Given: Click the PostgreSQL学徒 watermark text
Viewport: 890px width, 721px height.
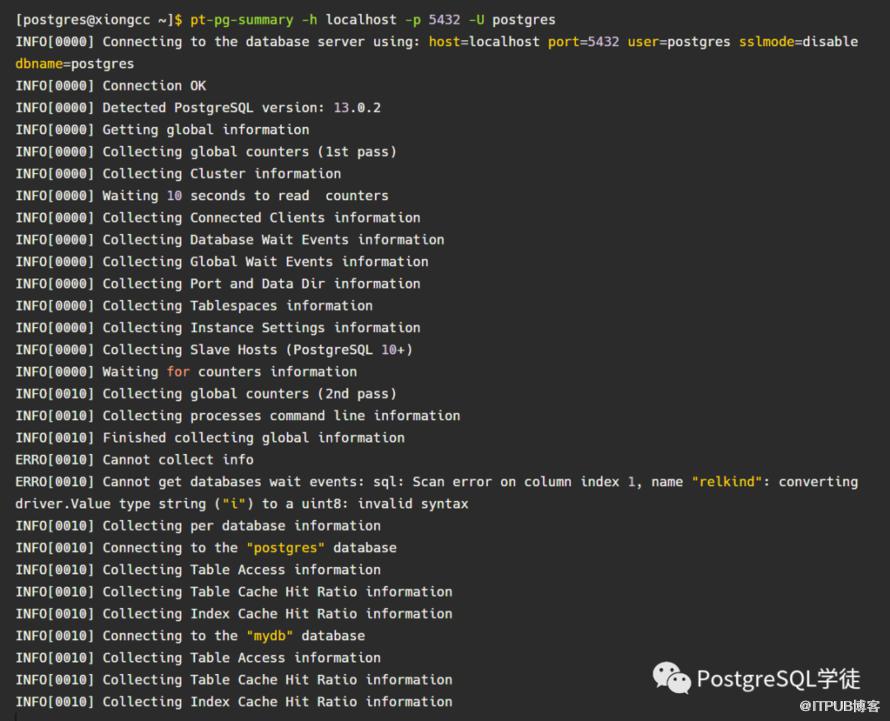Looking at the screenshot, I should [x=778, y=679].
